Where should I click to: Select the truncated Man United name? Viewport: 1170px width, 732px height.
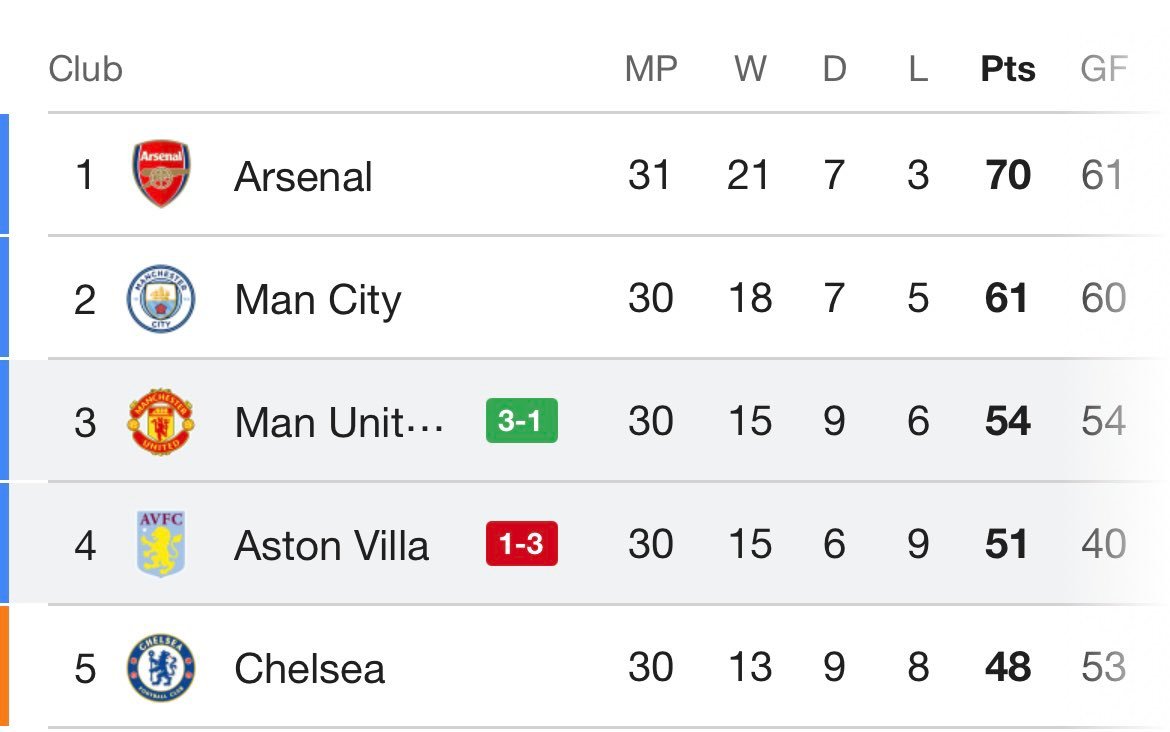pos(338,423)
